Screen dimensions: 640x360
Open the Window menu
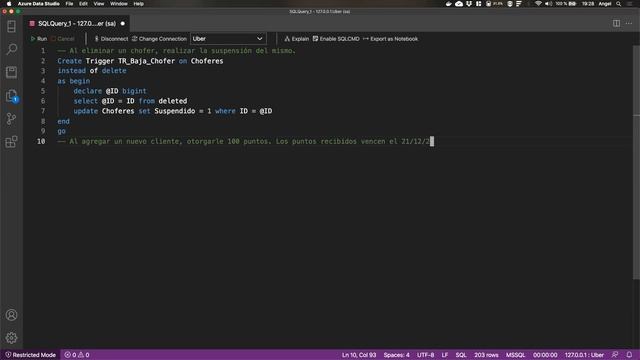click(x=119, y=4)
